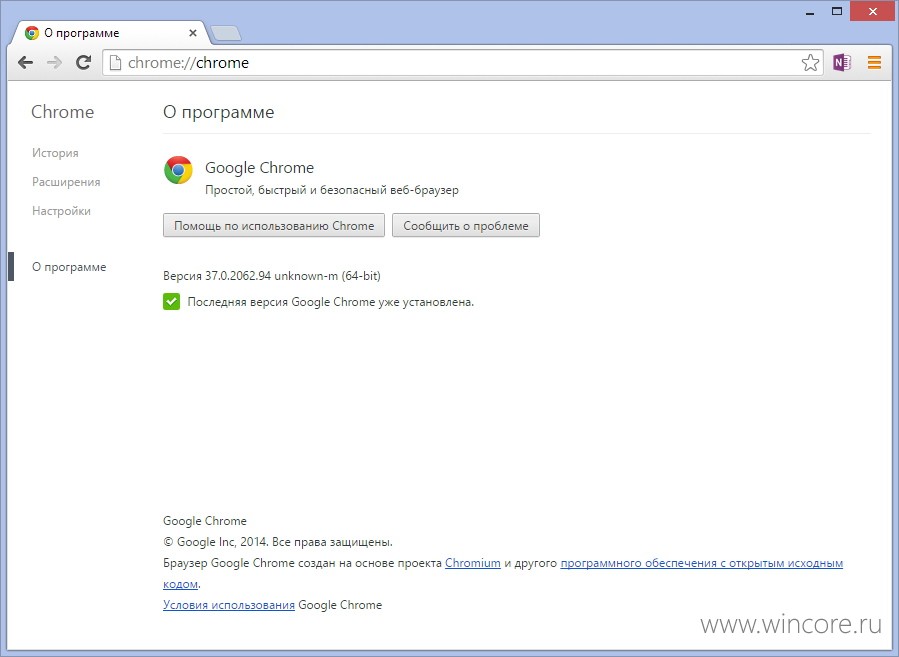899x657 pixels.
Task: Close the Chrome window
Action: click(x=873, y=11)
